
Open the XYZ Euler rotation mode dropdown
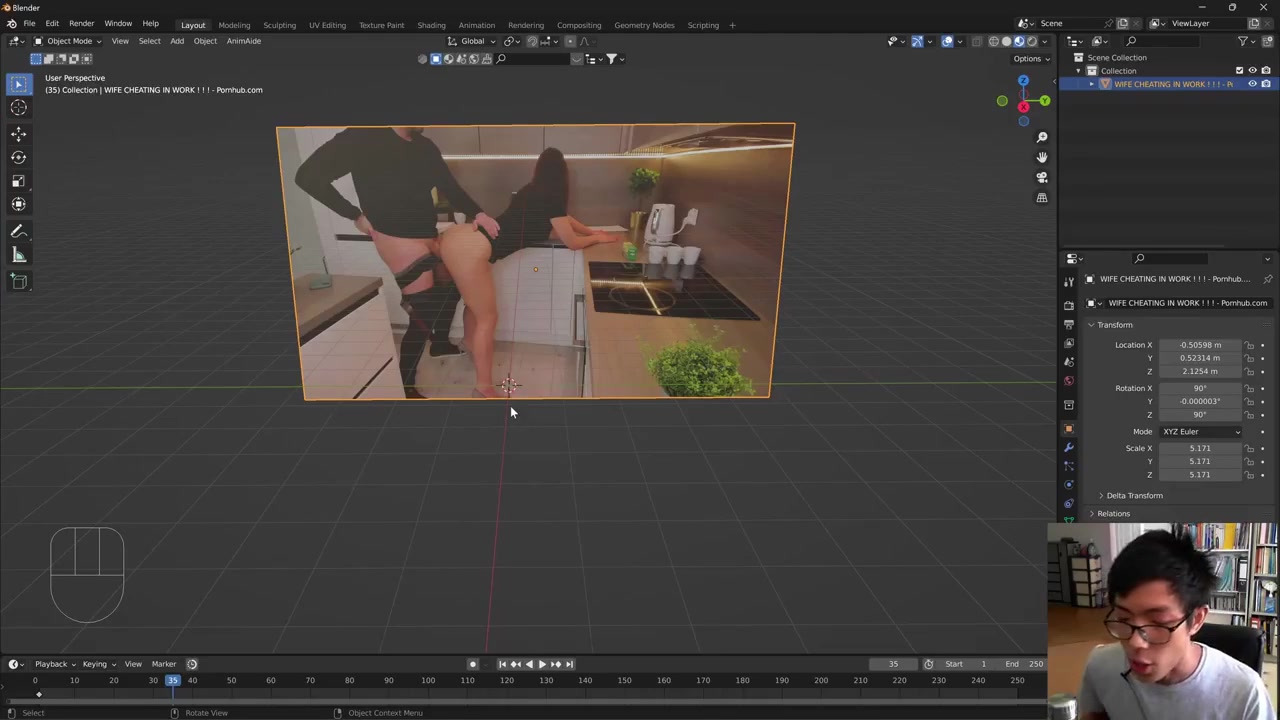tap(1200, 432)
